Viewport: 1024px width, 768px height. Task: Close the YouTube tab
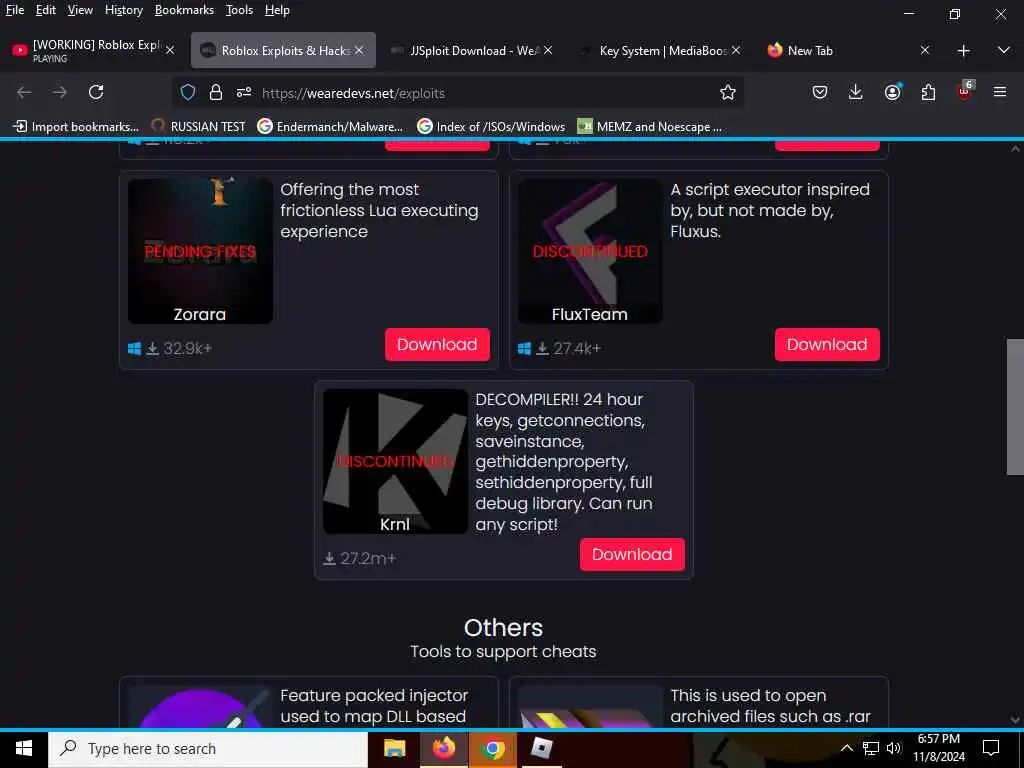tap(170, 50)
